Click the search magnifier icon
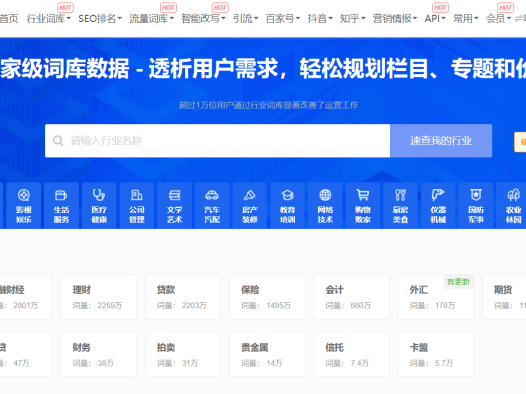Viewport: 526px width, 394px height. (x=58, y=141)
